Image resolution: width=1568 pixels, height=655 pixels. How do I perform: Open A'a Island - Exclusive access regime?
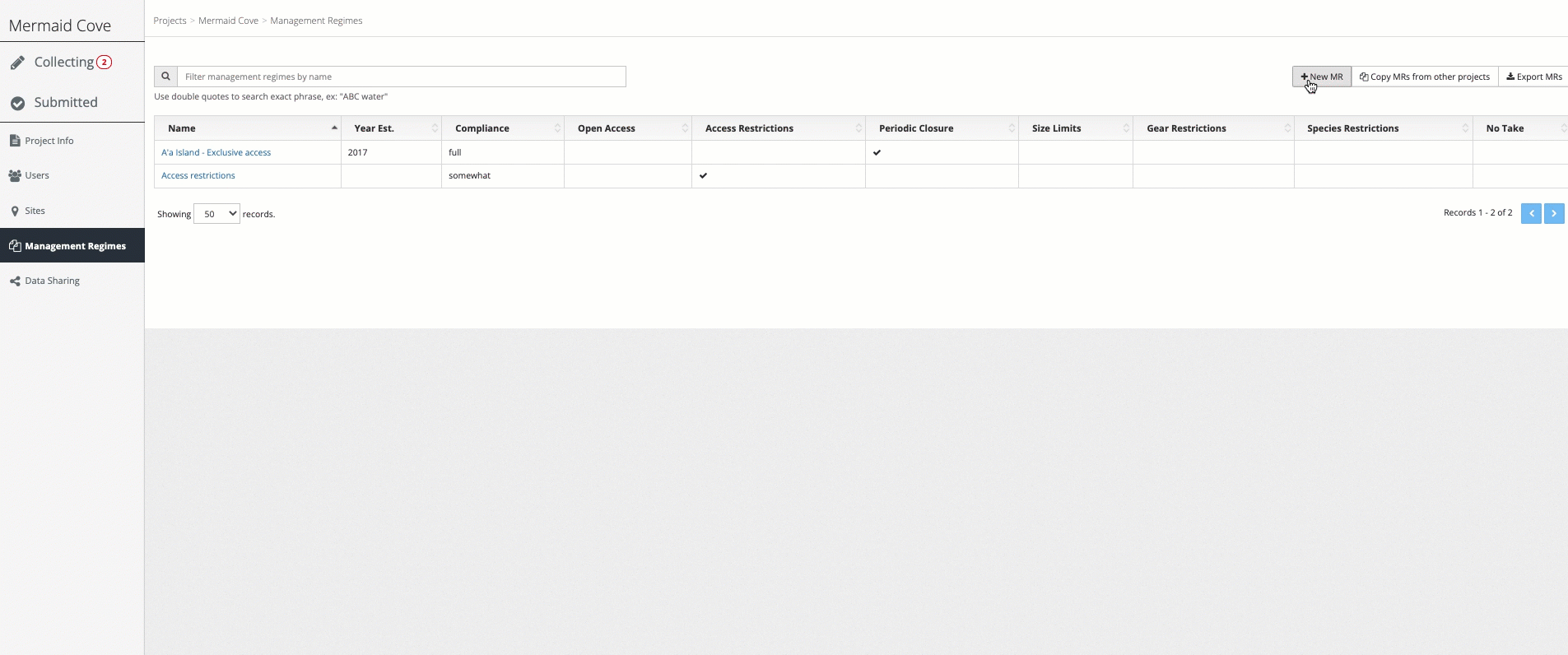[x=216, y=152]
